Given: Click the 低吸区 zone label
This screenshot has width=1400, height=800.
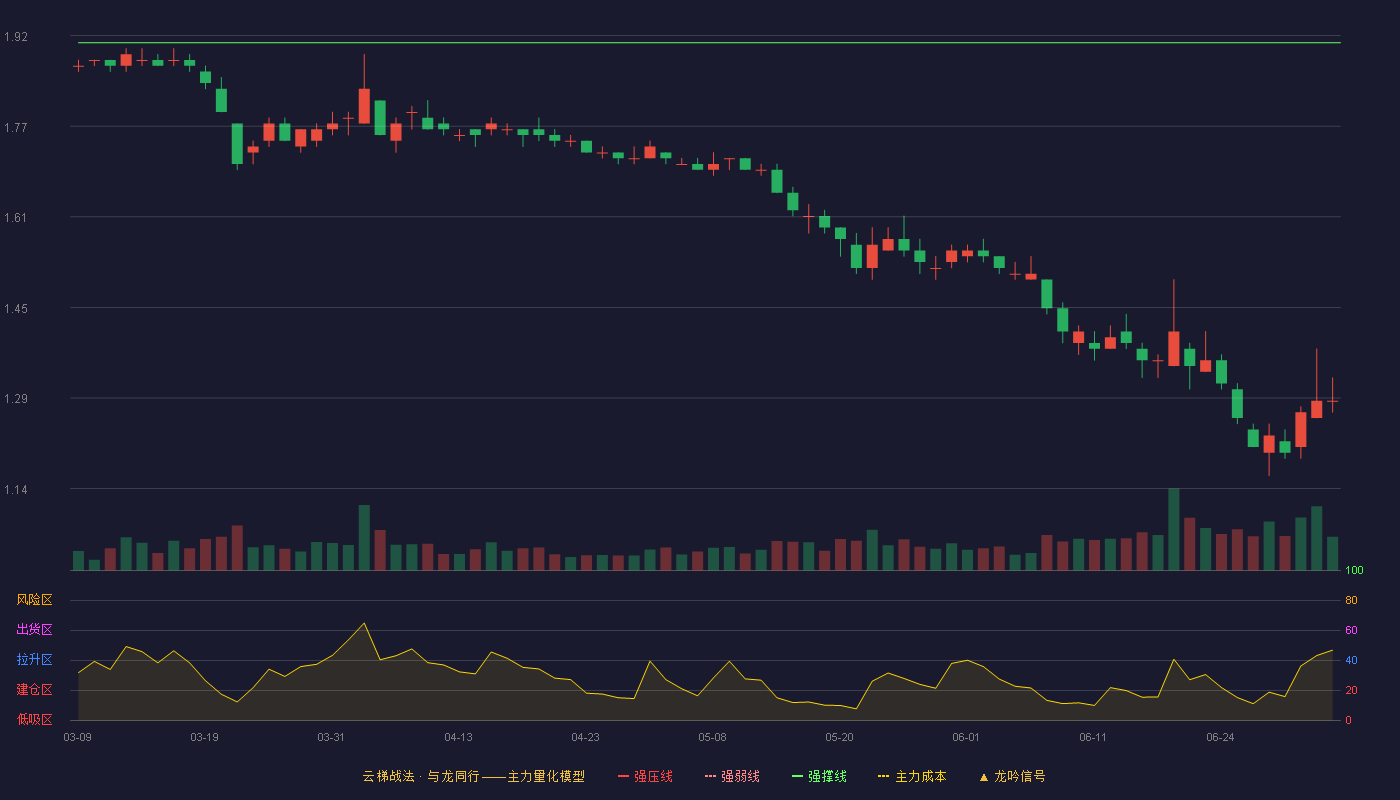Looking at the screenshot, I should (34, 719).
